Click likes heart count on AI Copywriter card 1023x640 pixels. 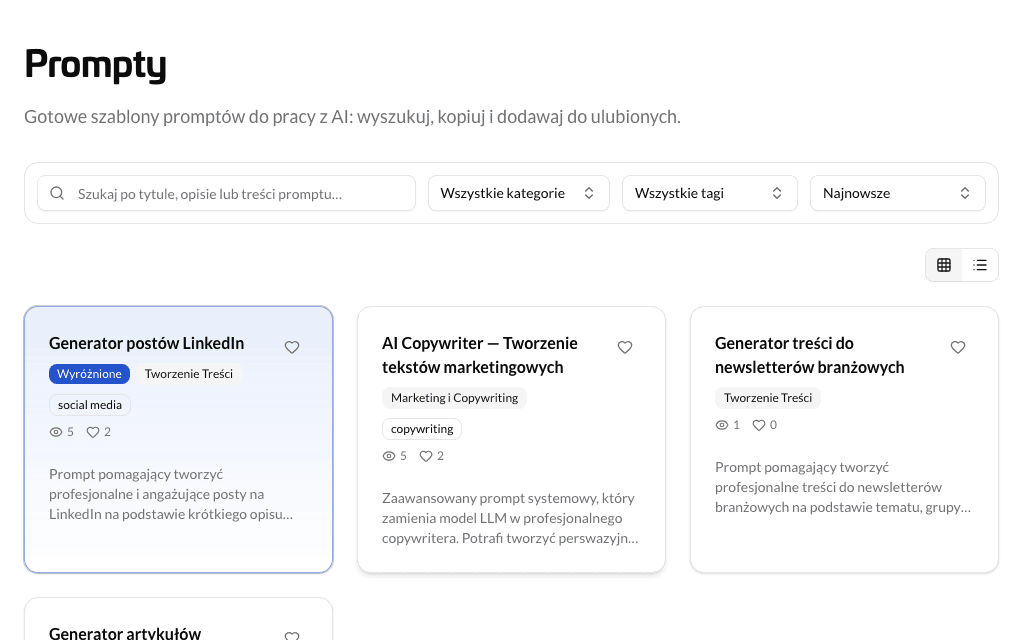(431, 456)
